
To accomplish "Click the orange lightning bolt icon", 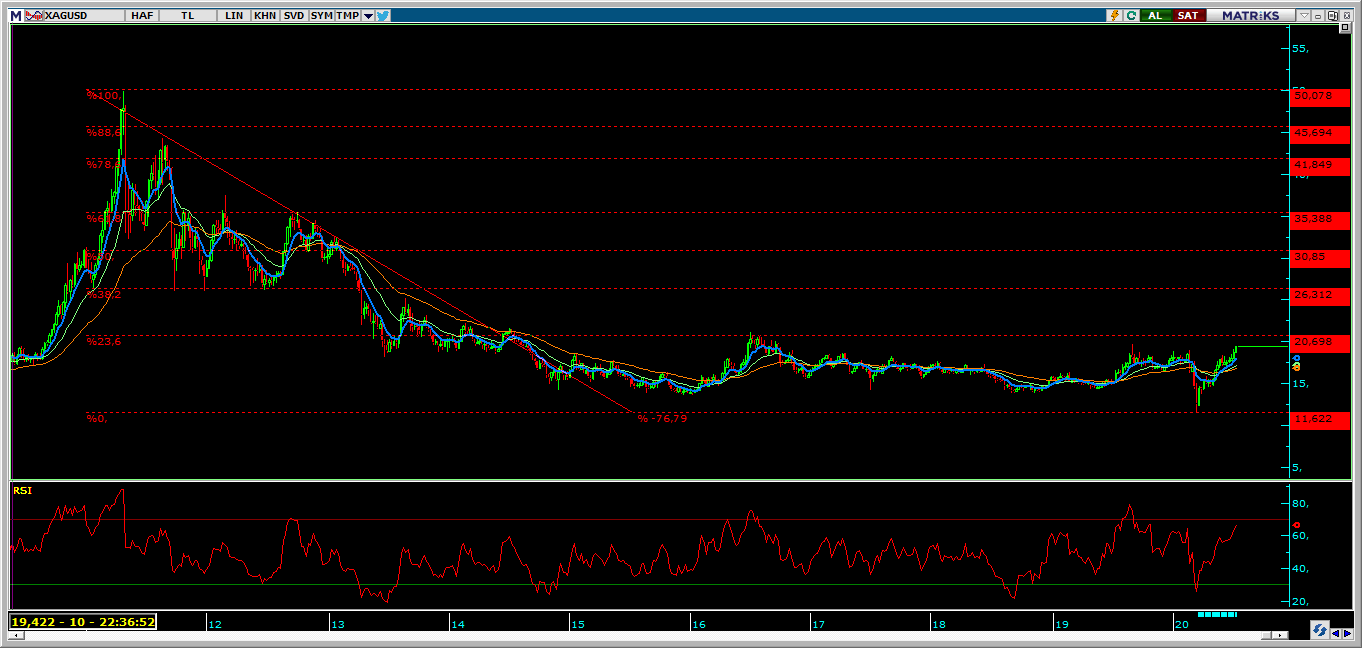I will coord(1114,16).
